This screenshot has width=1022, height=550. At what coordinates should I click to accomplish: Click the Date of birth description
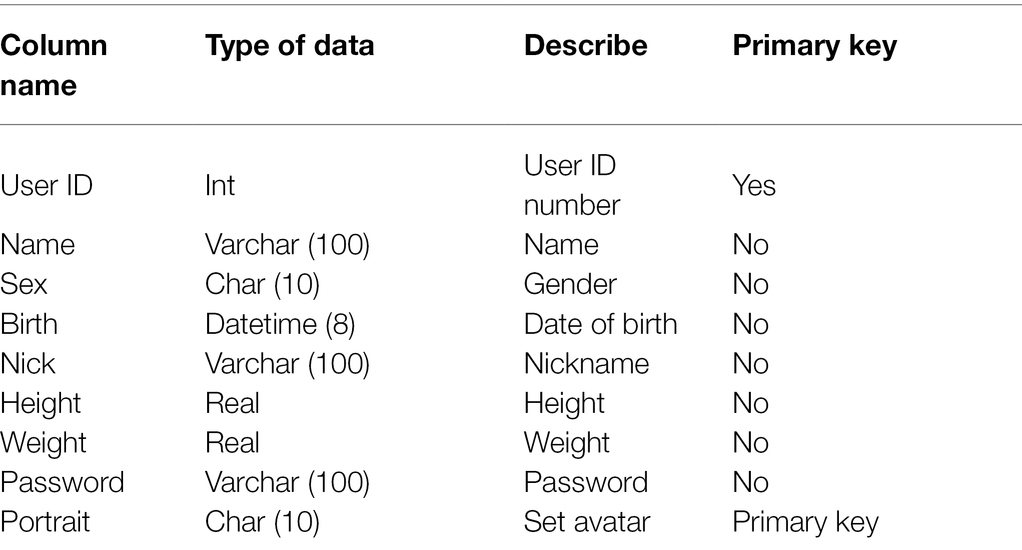pos(600,325)
